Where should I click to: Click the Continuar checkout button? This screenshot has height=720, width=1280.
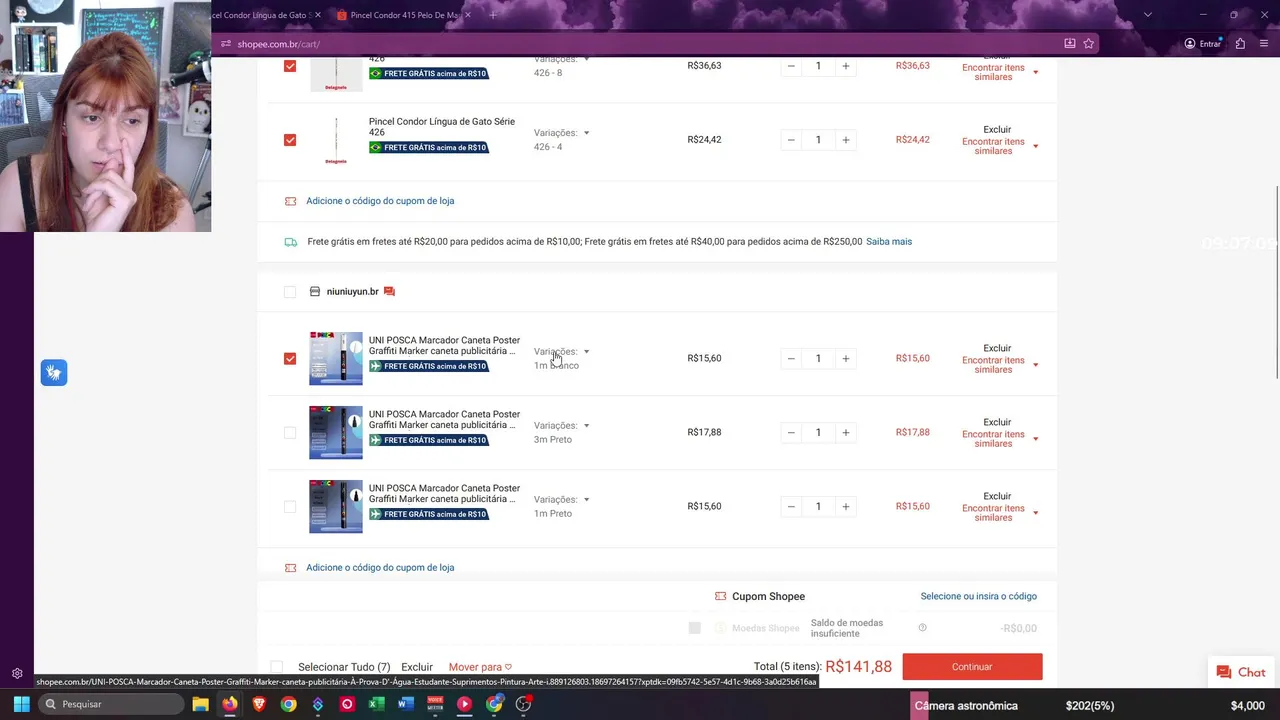(972, 667)
